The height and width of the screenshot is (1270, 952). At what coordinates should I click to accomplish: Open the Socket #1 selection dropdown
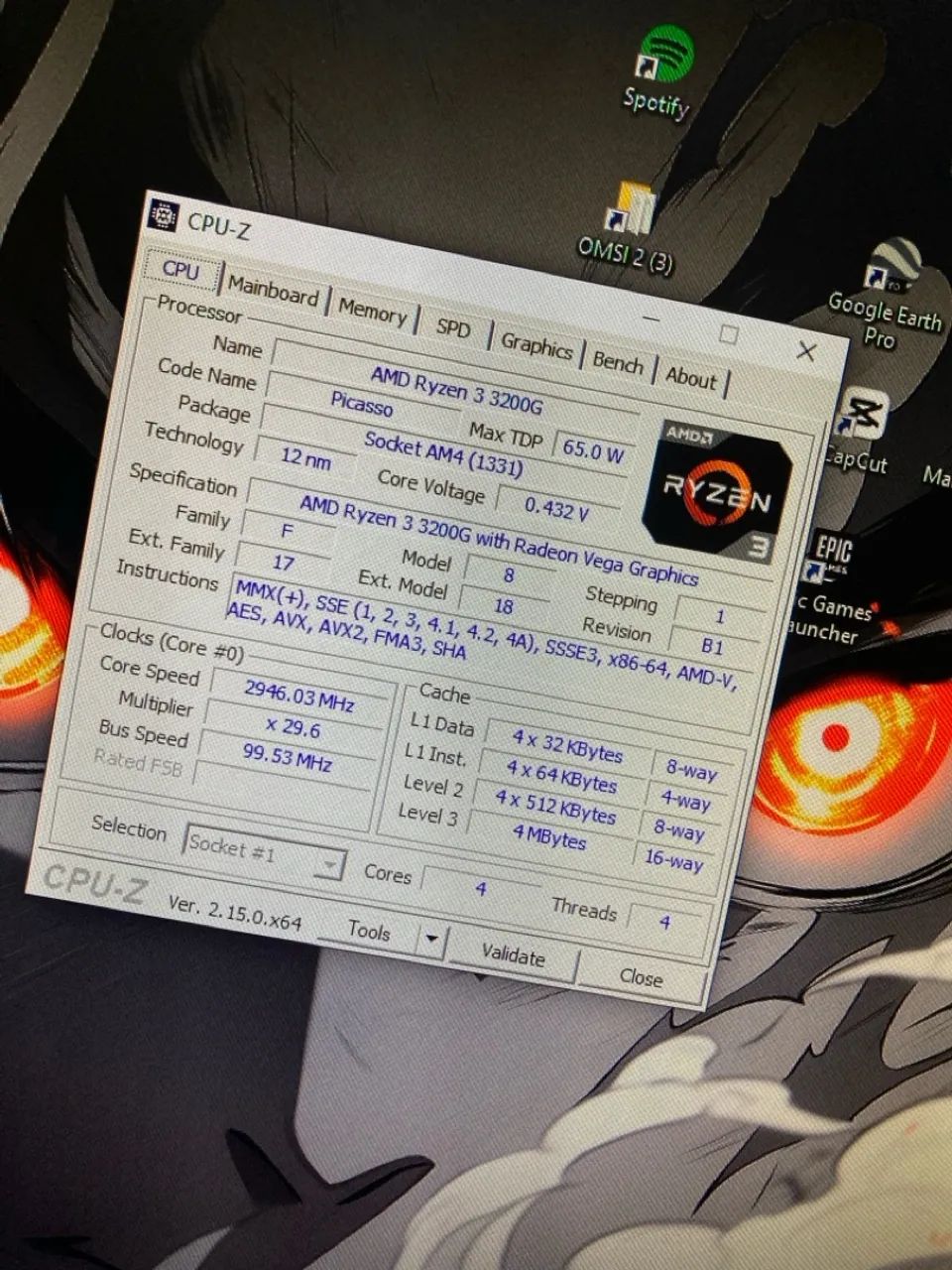[x=264, y=851]
